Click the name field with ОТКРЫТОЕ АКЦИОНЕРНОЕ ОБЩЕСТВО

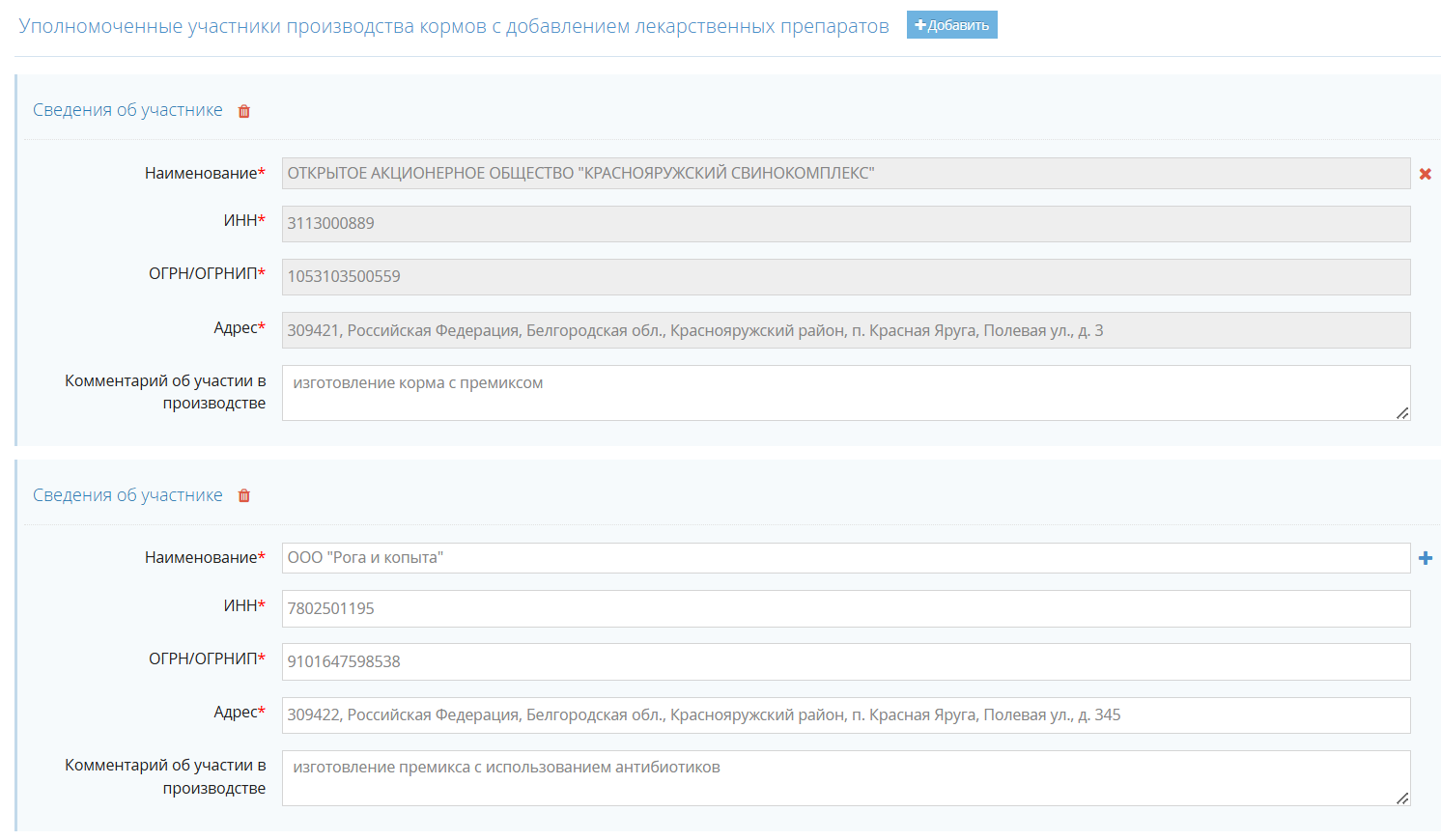point(845,174)
